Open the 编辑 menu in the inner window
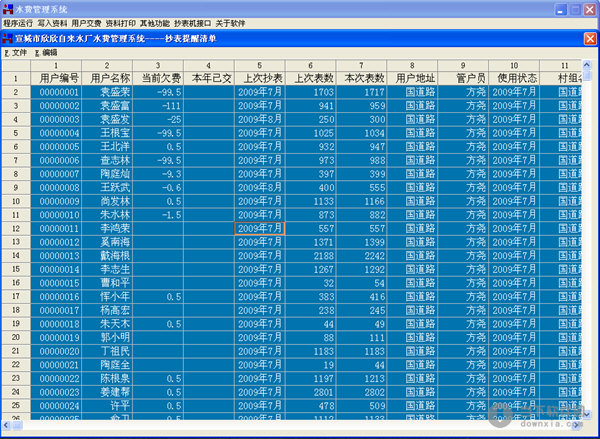This screenshot has height=439, width=600. 46,53
